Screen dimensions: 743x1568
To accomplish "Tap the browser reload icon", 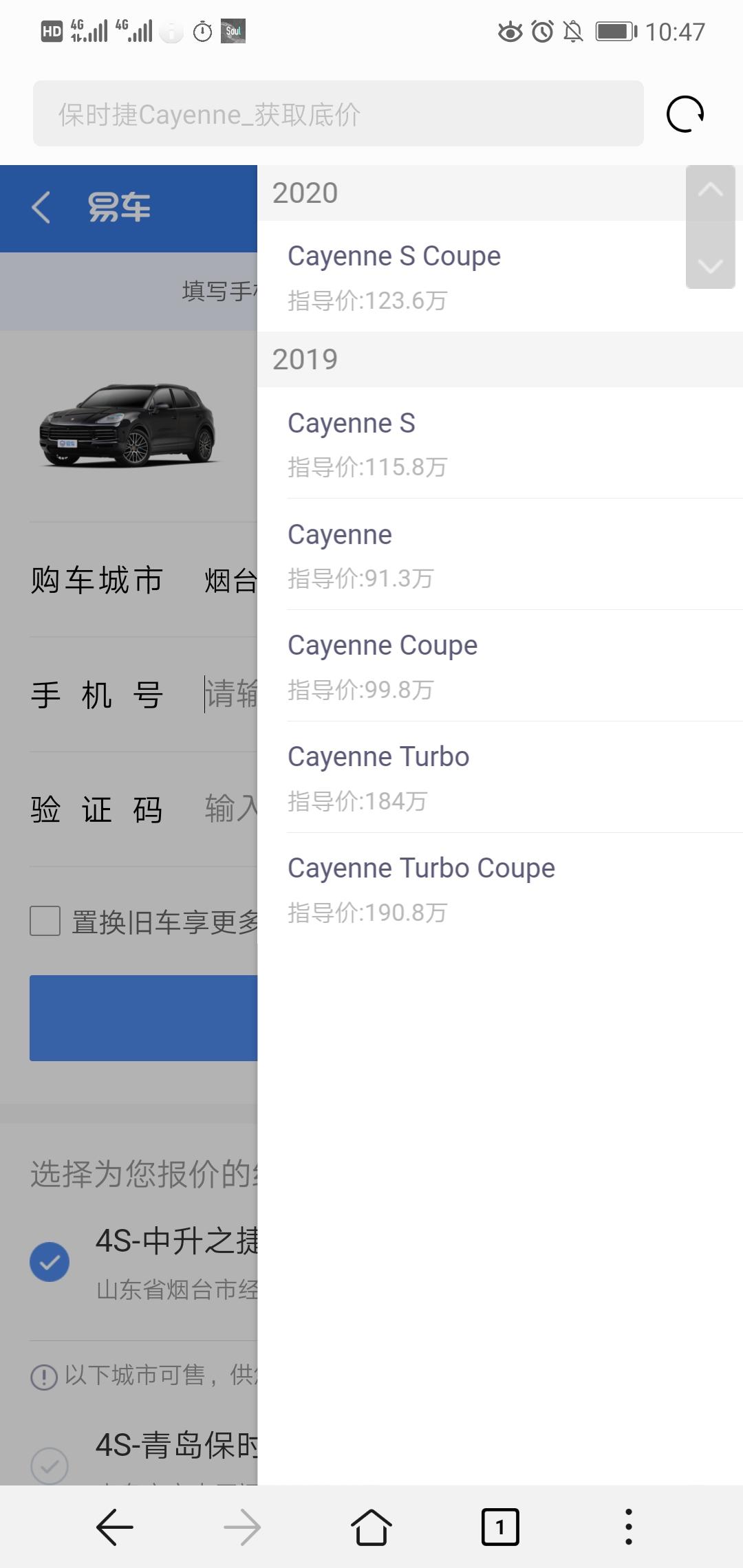I will pyautogui.click(x=685, y=114).
